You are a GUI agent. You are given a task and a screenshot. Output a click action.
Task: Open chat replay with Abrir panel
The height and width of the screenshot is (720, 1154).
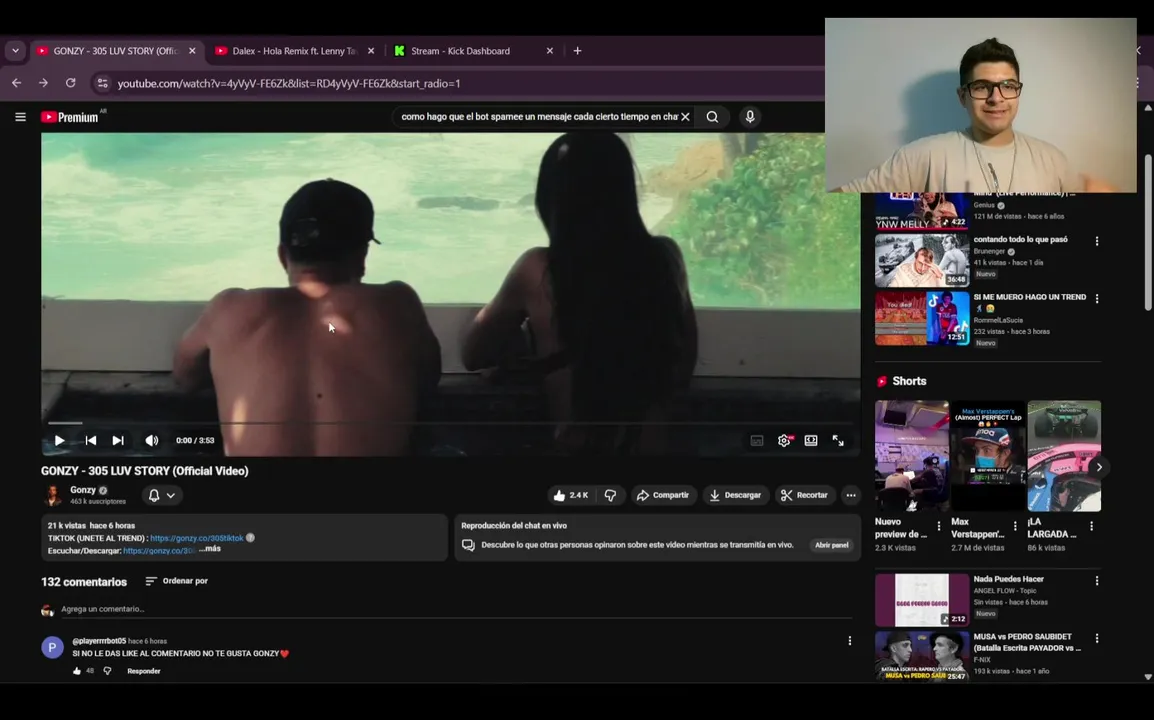(832, 545)
